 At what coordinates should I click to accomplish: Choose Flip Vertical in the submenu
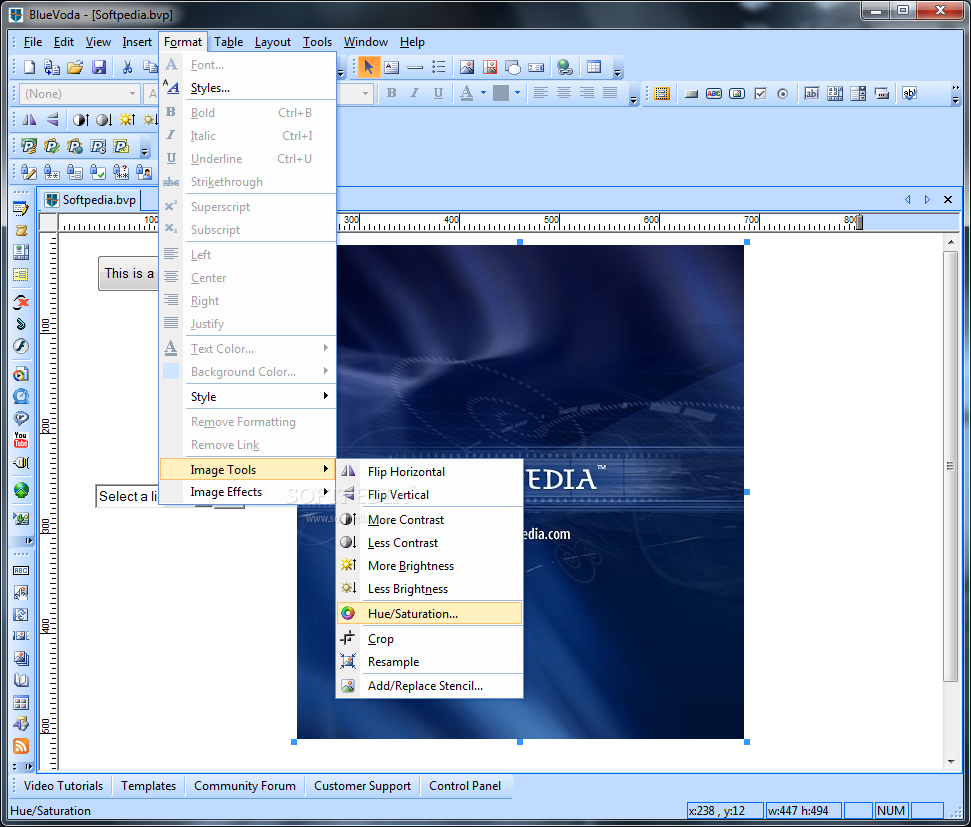pos(430,494)
